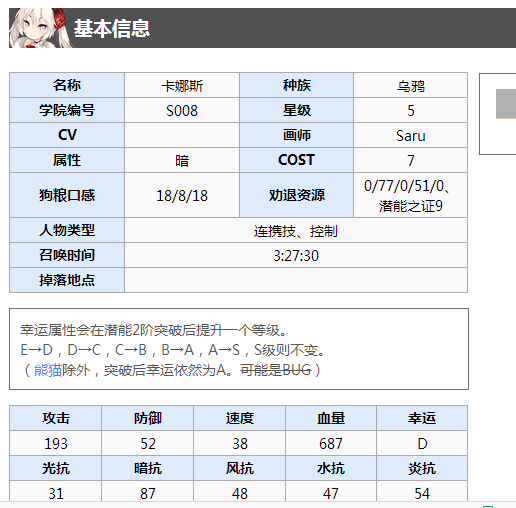Select the fire resistance value 54
Viewport: 516px width, 508px height.
422,494
